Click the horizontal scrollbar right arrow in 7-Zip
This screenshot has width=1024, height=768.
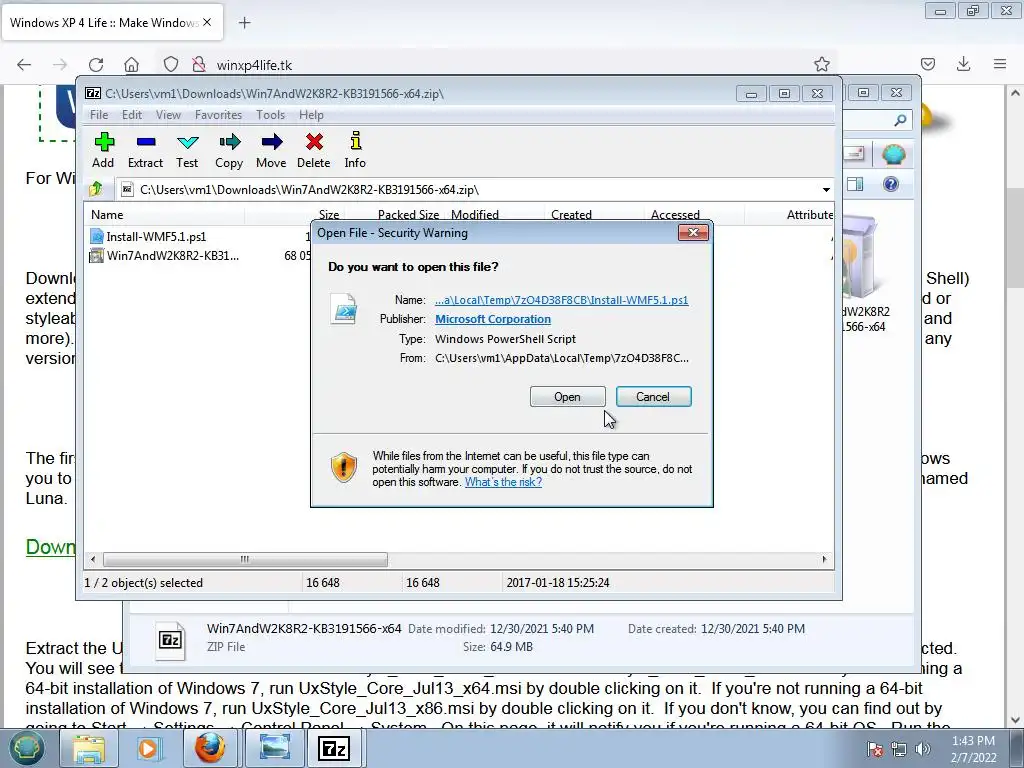824,559
